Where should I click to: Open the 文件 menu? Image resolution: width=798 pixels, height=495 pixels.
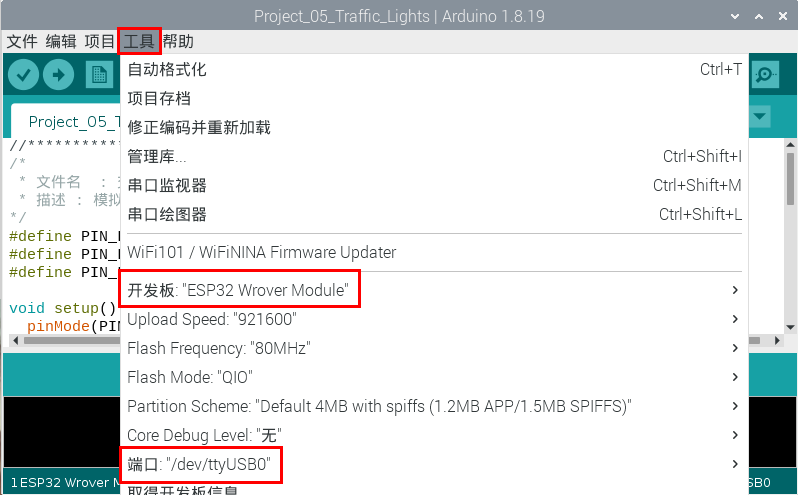click(x=22, y=41)
